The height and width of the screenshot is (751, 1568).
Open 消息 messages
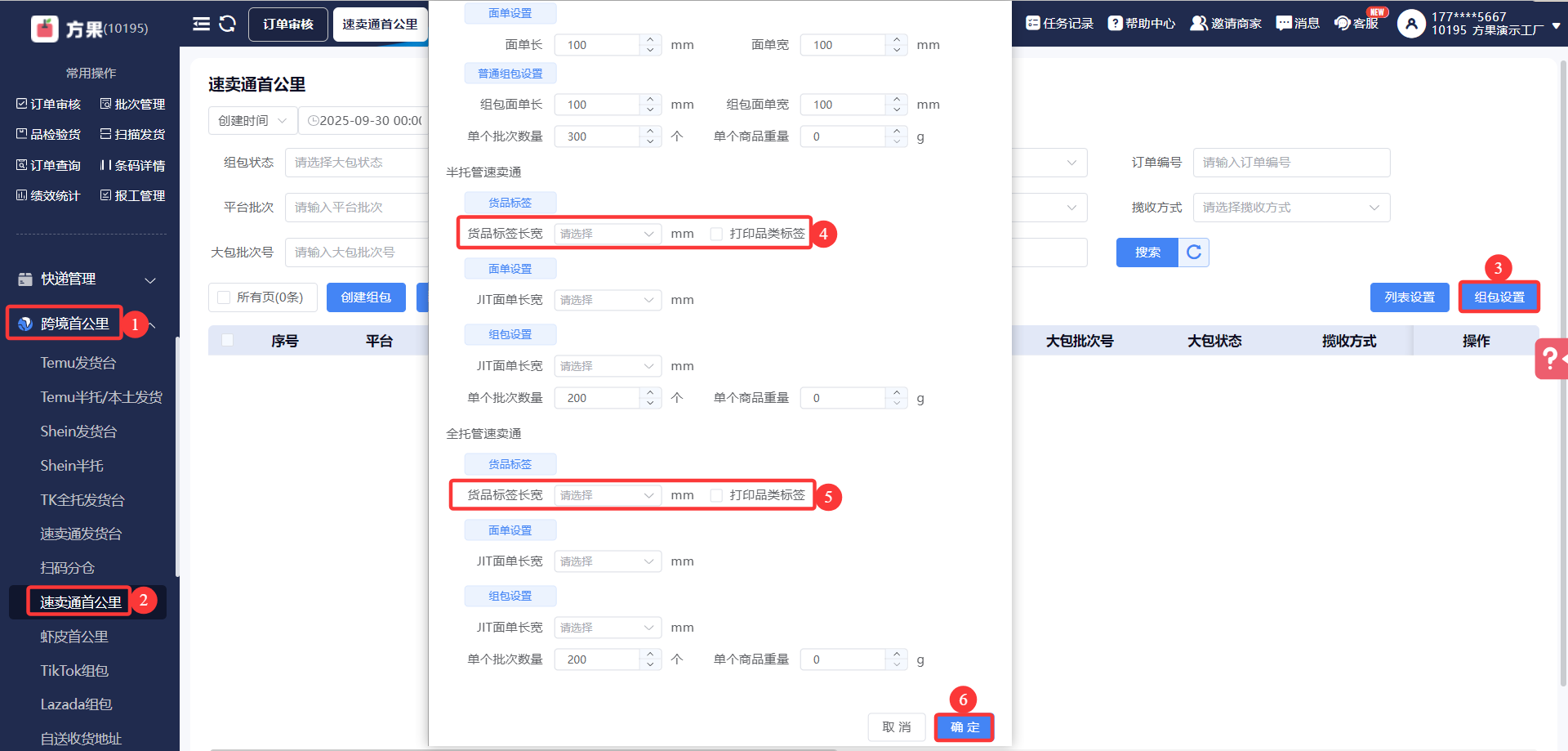(1298, 24)
